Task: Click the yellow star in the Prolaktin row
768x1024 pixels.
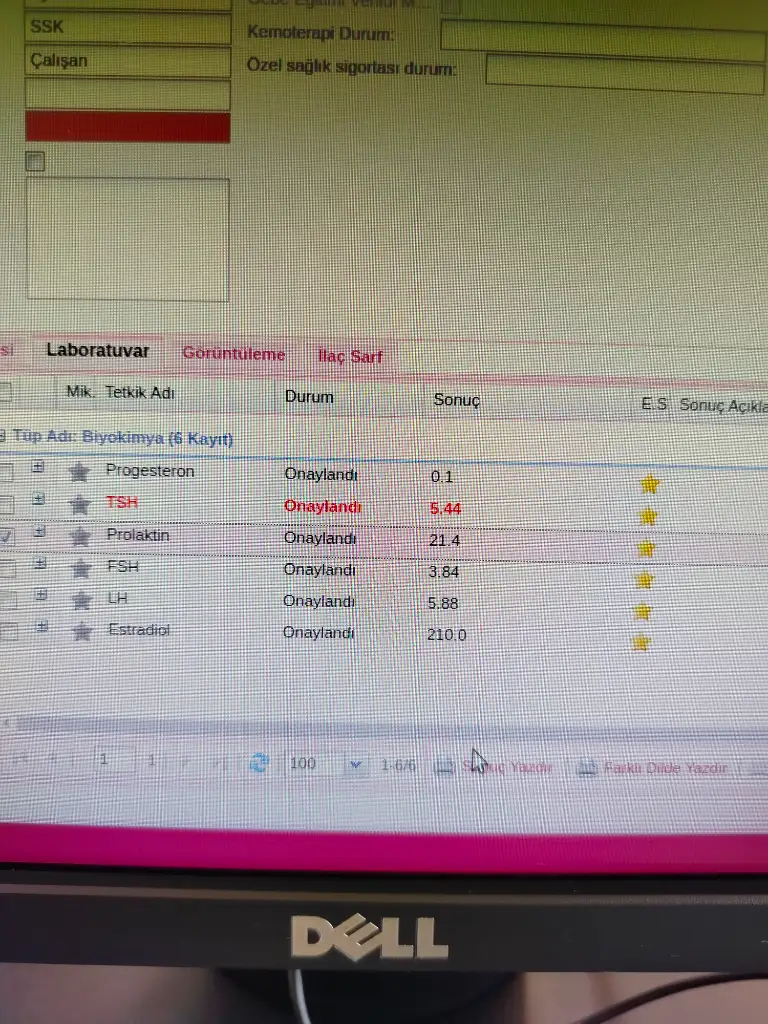Action: (x=647, y=548)
